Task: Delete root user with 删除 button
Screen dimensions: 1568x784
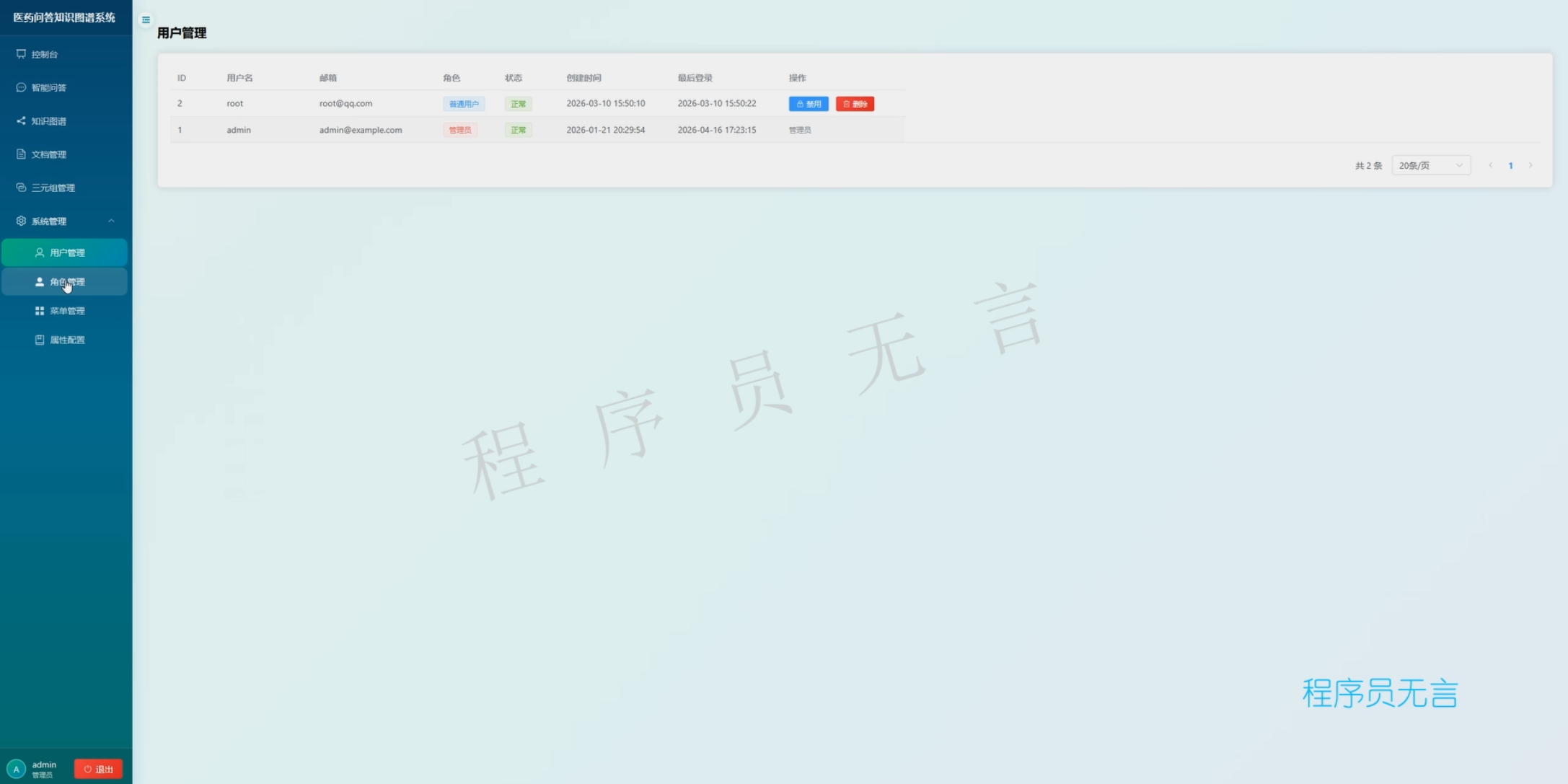Action: coord(855,104)
